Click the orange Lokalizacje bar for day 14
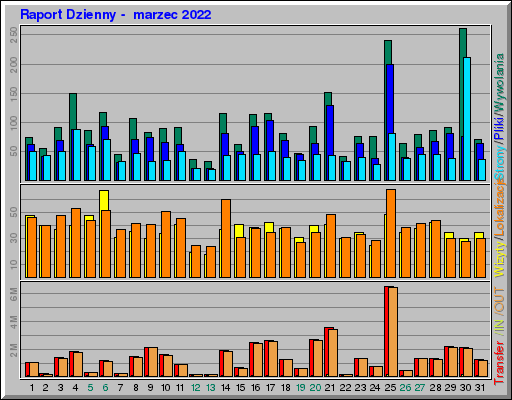The image size is (512, 400). [226, 238]
